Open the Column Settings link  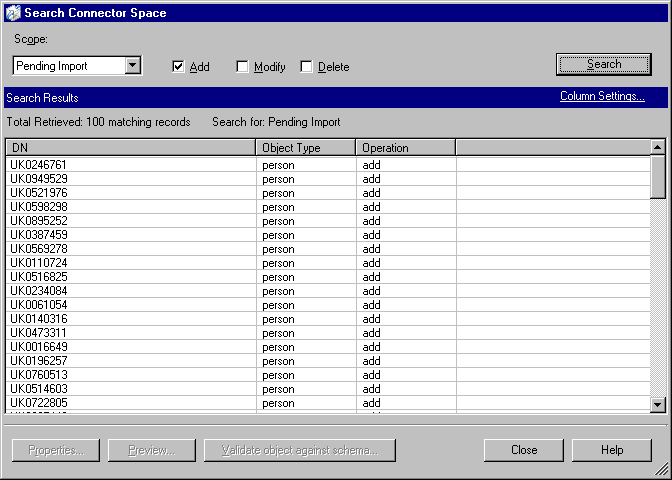[x=602, y=96]
